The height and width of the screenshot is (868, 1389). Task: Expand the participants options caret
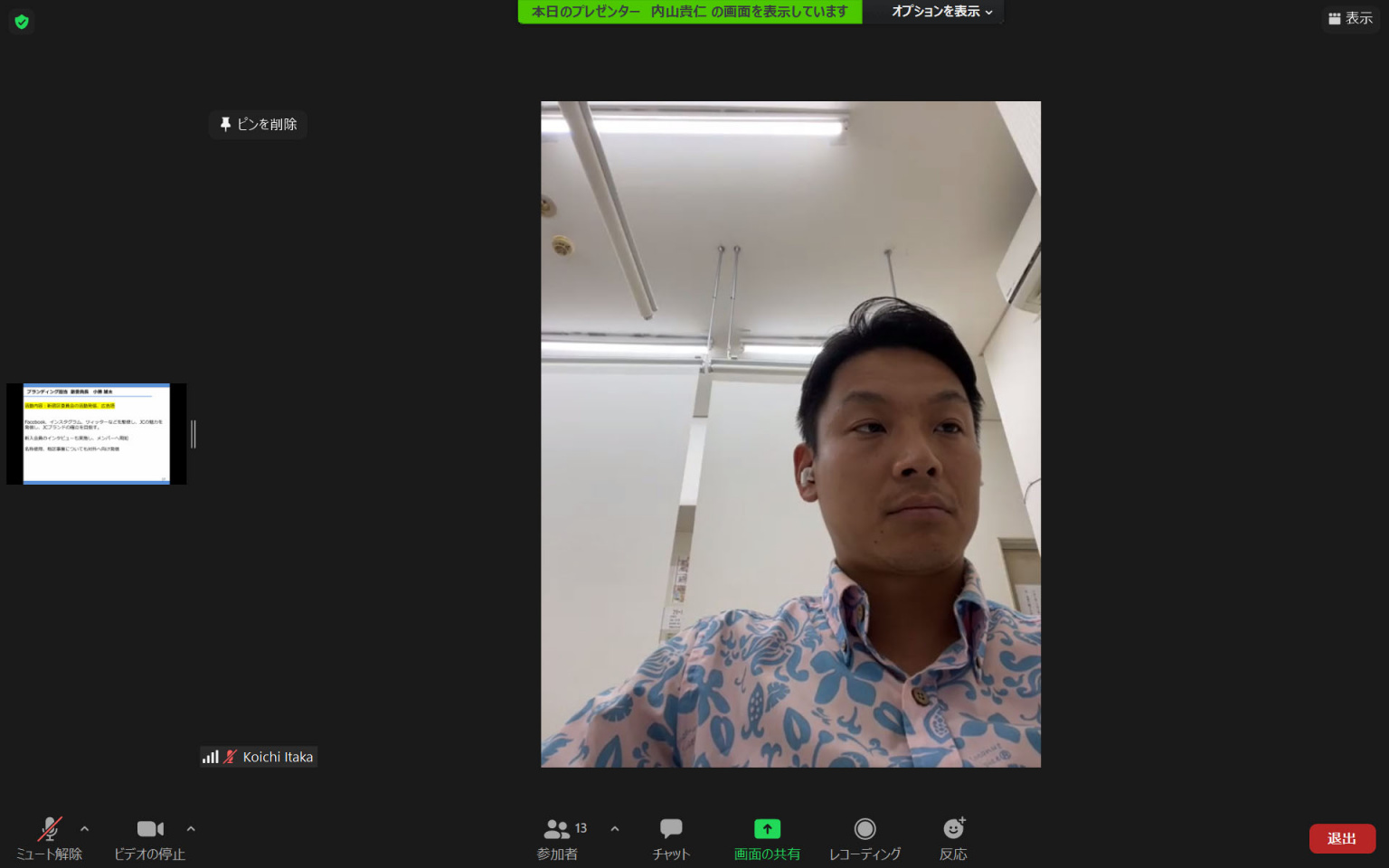tap(615, 828)
